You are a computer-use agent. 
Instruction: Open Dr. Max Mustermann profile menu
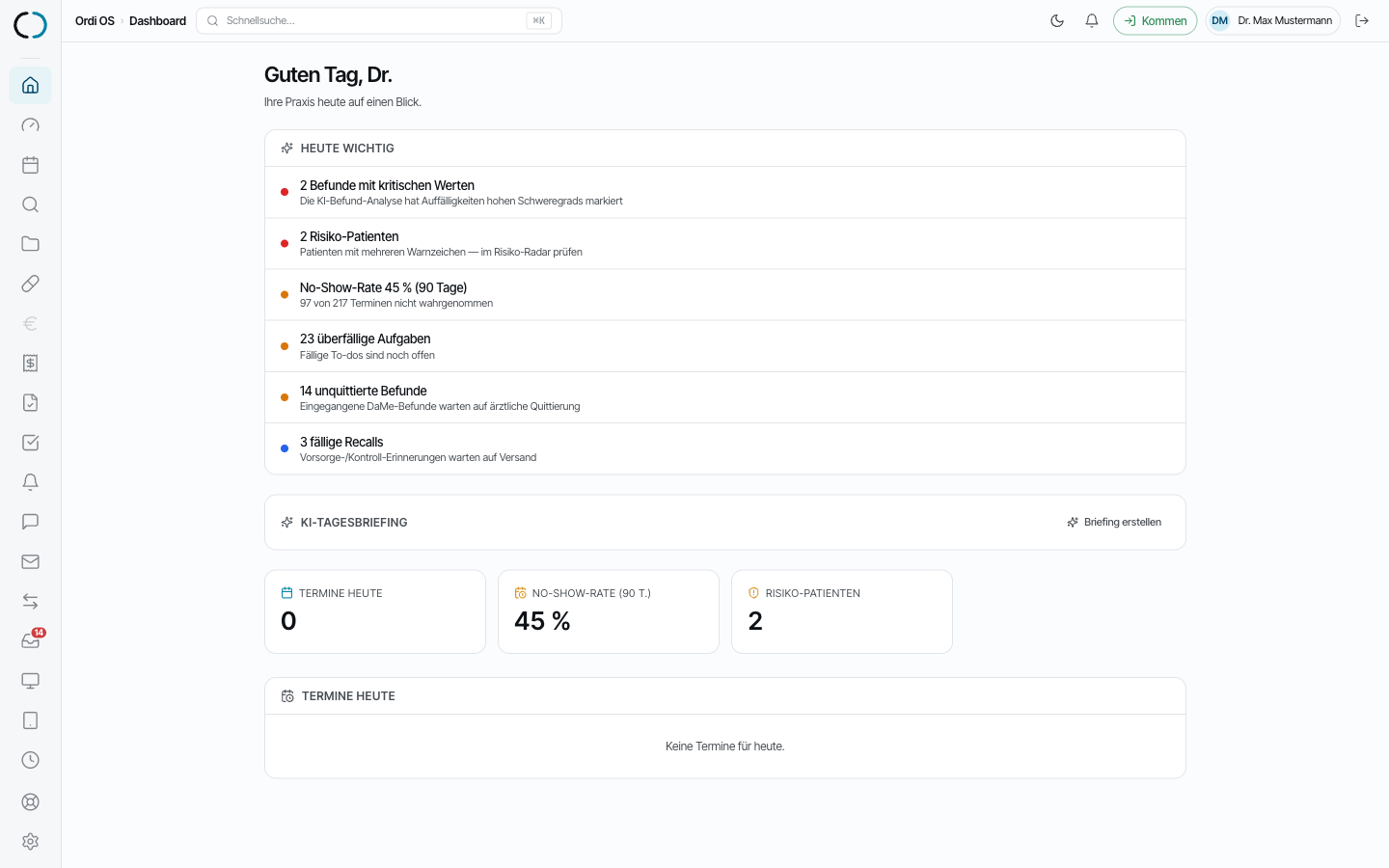[x=1272, y=20]
